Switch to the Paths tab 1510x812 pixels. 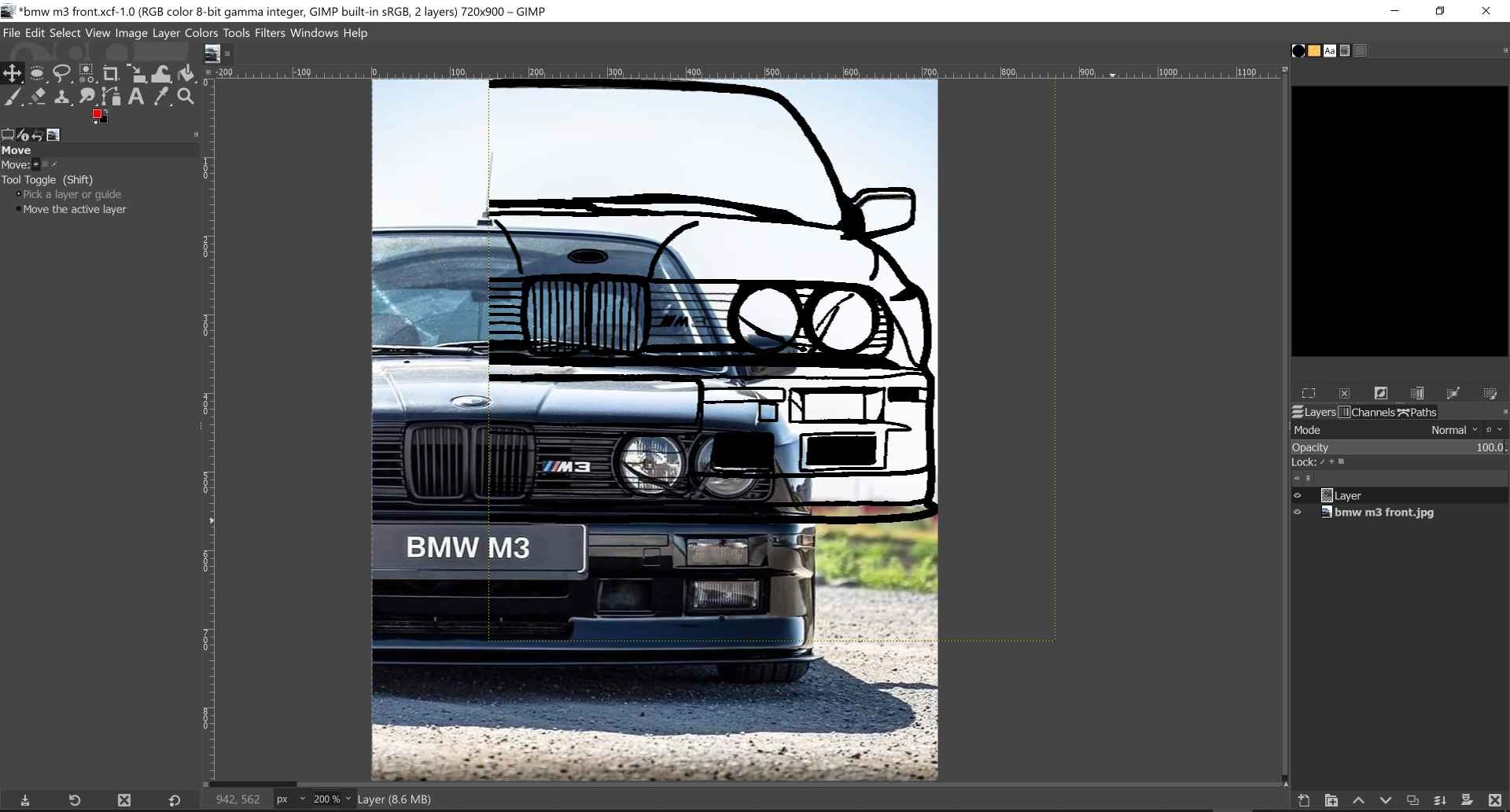point(1417,412)
